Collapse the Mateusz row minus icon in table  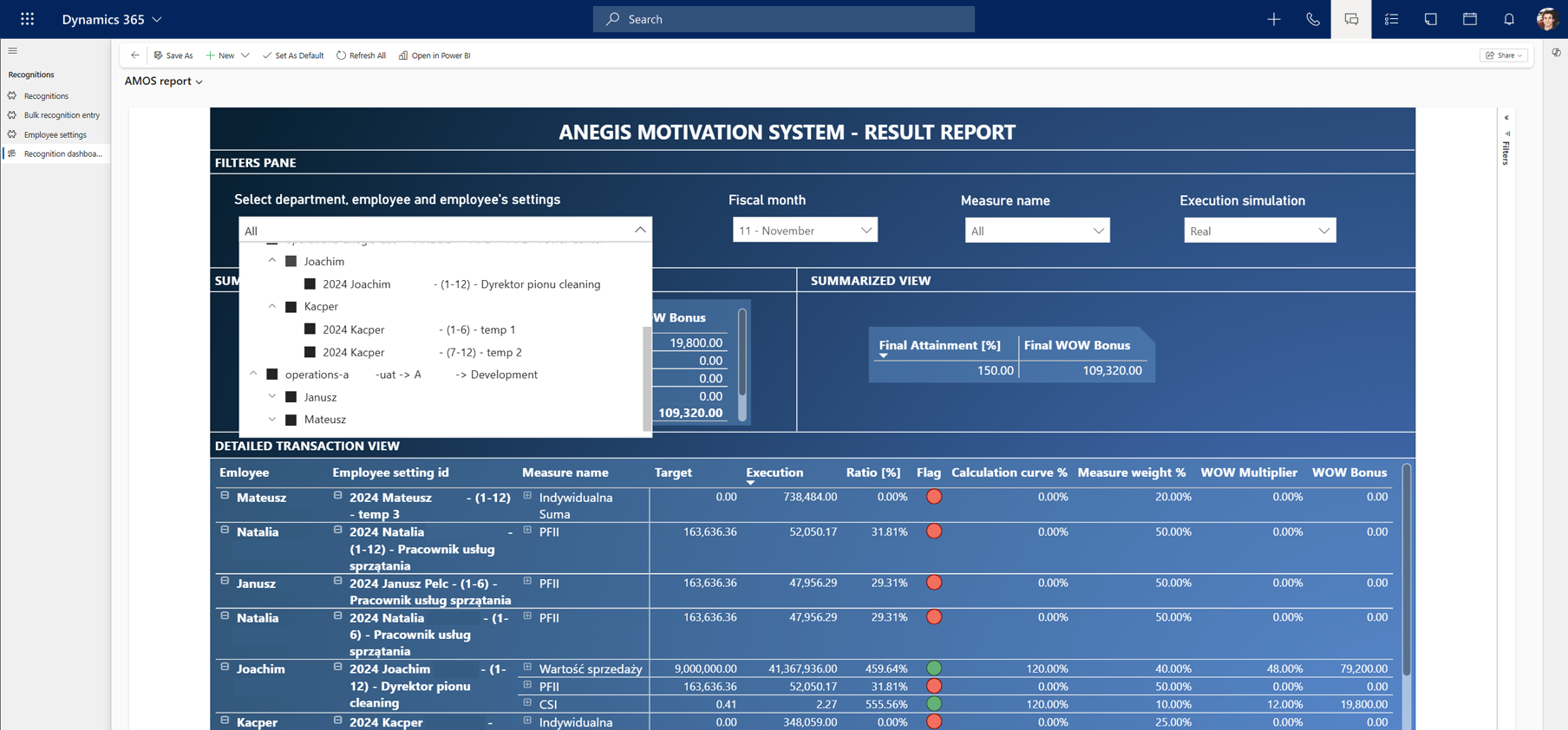225,496
